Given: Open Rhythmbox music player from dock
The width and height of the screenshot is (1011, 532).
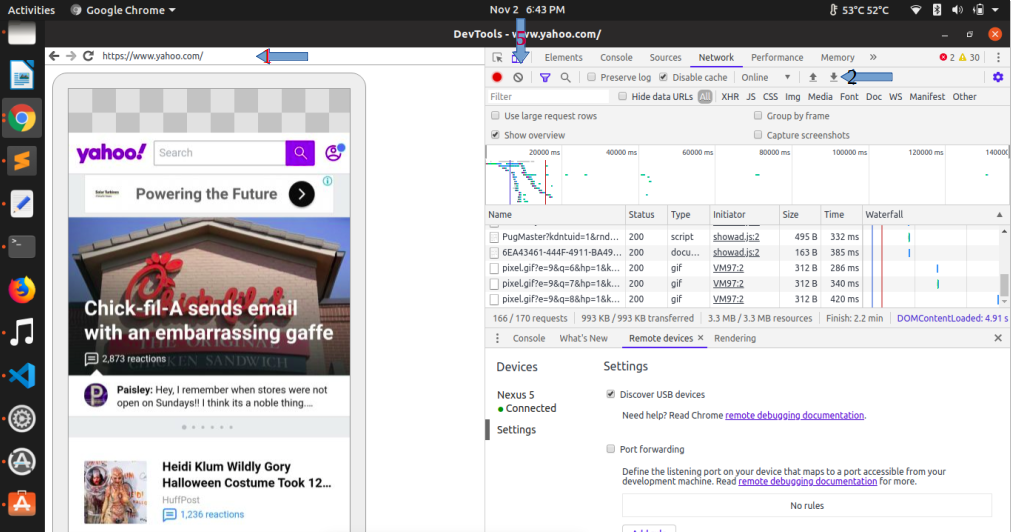Looking at the screenshot, I should (22, 333).
